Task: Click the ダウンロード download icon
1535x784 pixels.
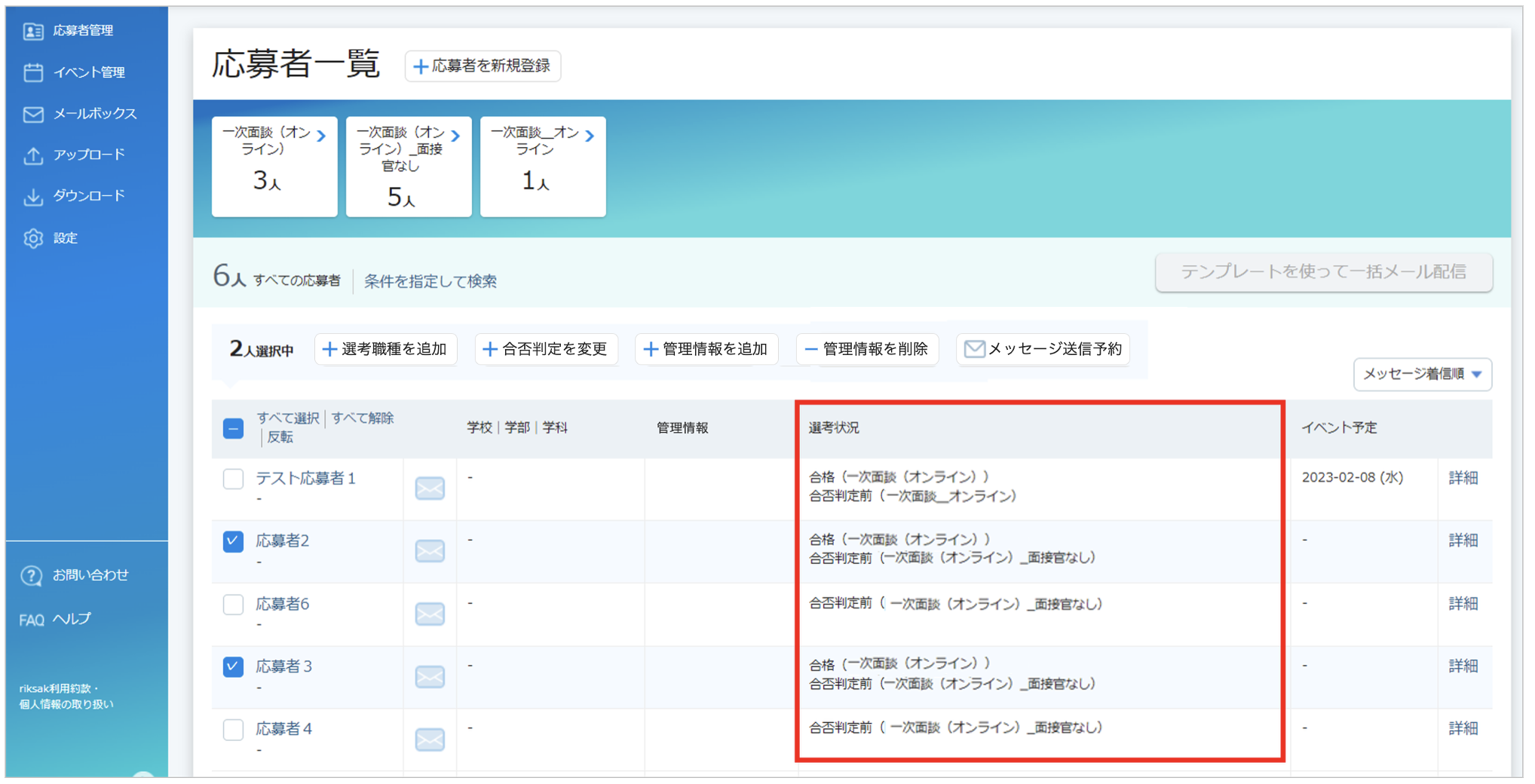Action: [x=32, y=196]
